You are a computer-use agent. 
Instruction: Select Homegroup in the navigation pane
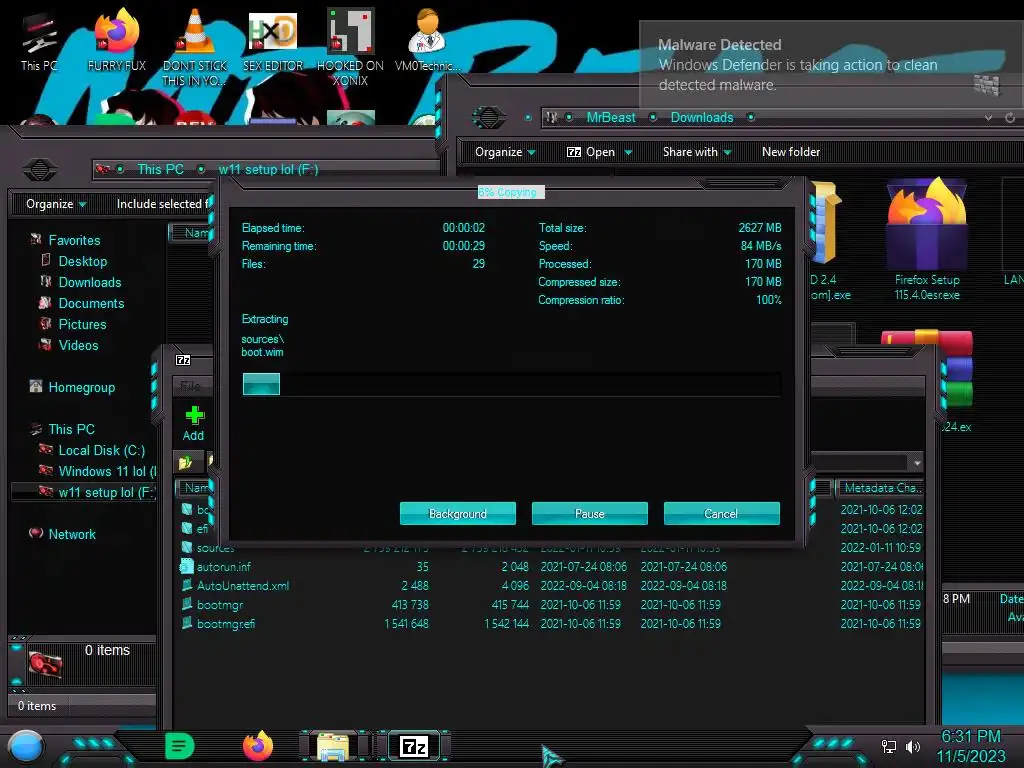tap(81, 387)
